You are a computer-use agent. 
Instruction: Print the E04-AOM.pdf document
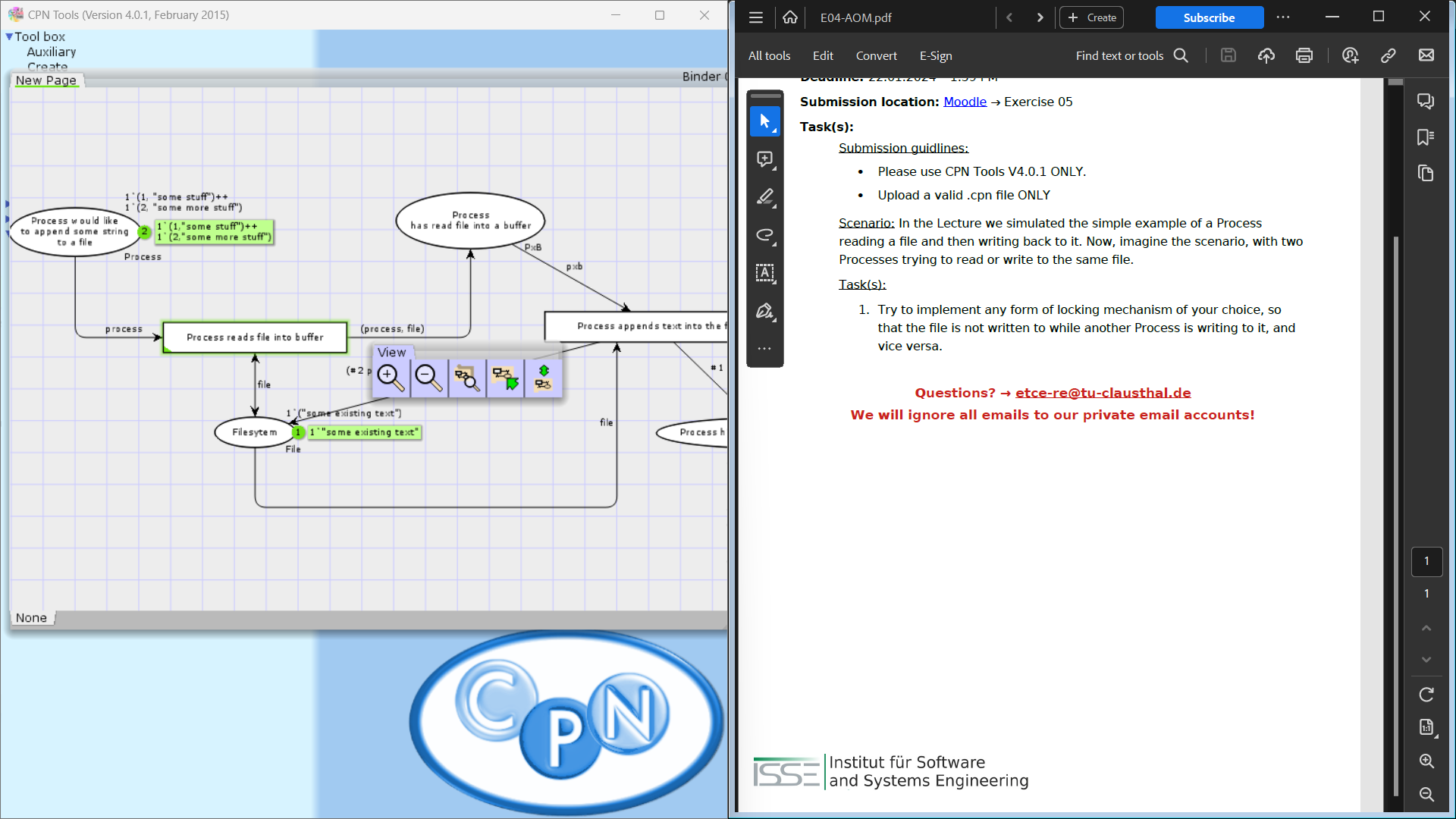click(1304, 55)
